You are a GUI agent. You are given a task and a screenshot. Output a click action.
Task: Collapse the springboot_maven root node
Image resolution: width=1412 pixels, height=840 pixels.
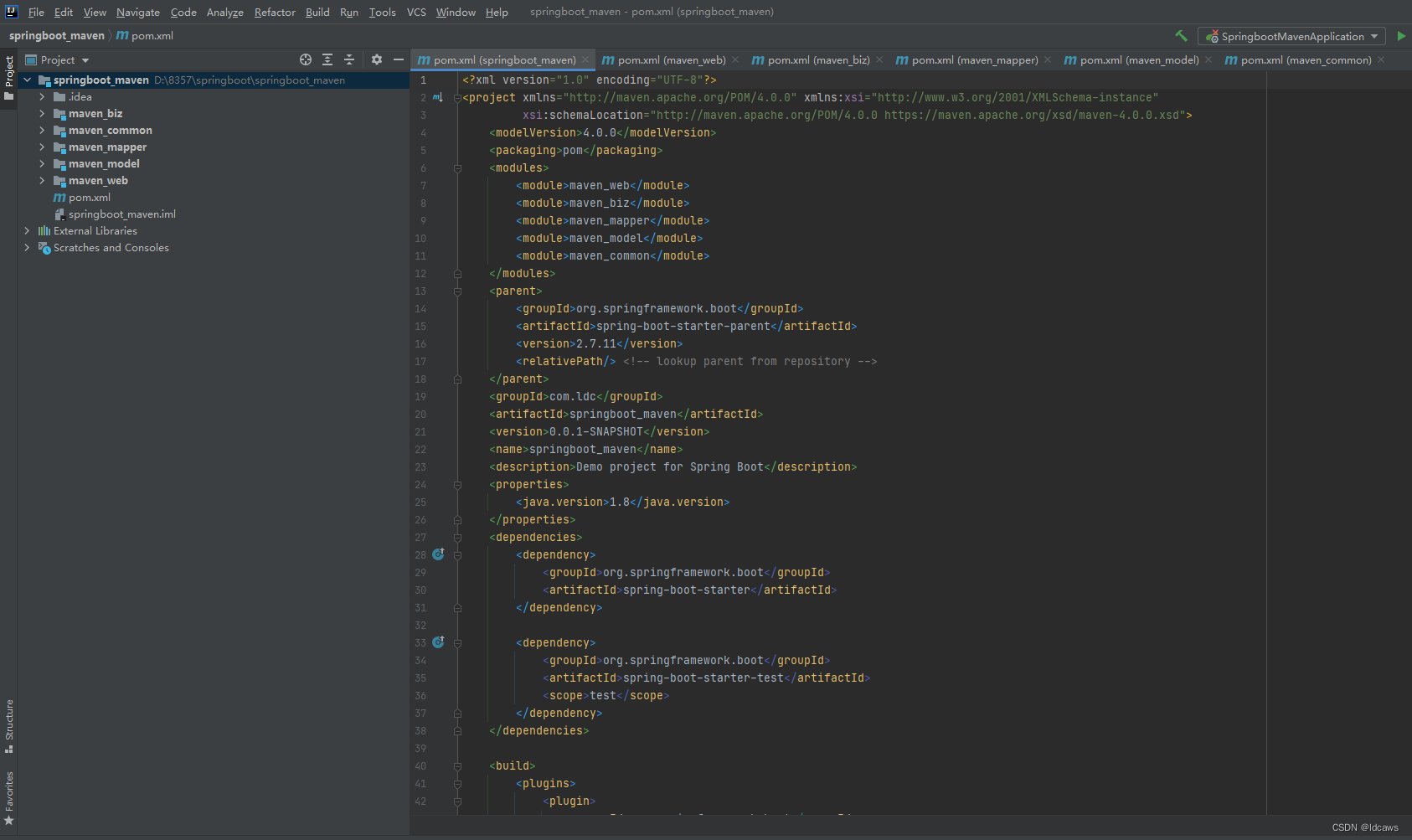(x=28, y=80)
